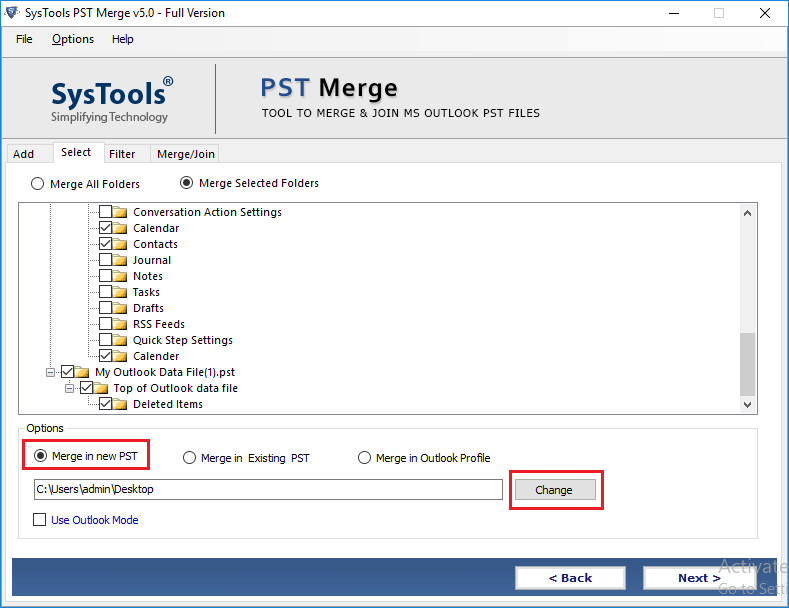Check the RSS Feeds checkbox
789x608 pixels.
tap(105, 324)
